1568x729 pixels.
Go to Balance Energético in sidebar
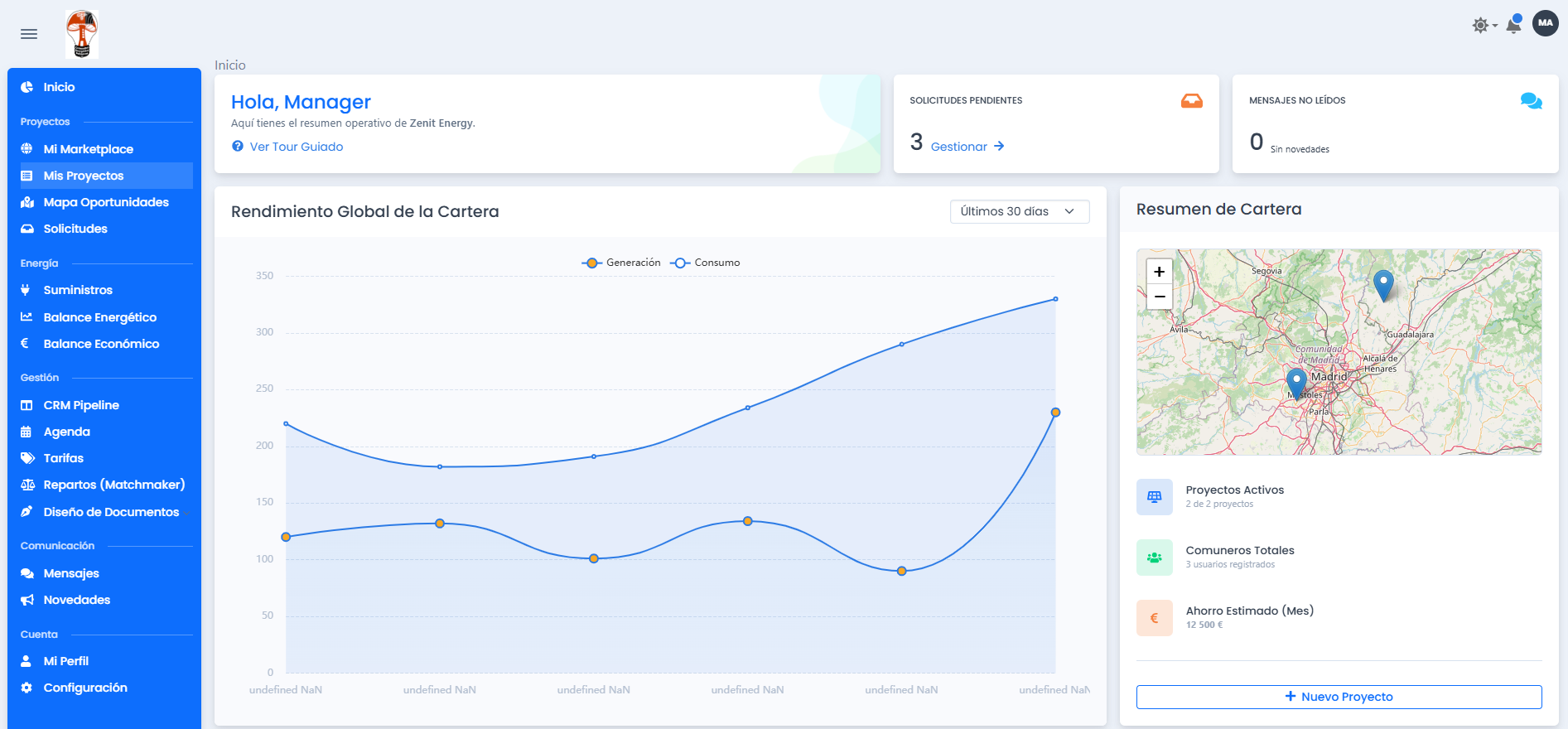[99, 317]
